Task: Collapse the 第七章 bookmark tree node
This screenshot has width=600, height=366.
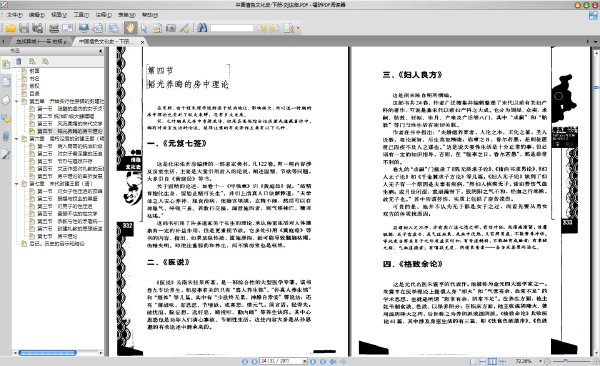Action: (17, 184)
